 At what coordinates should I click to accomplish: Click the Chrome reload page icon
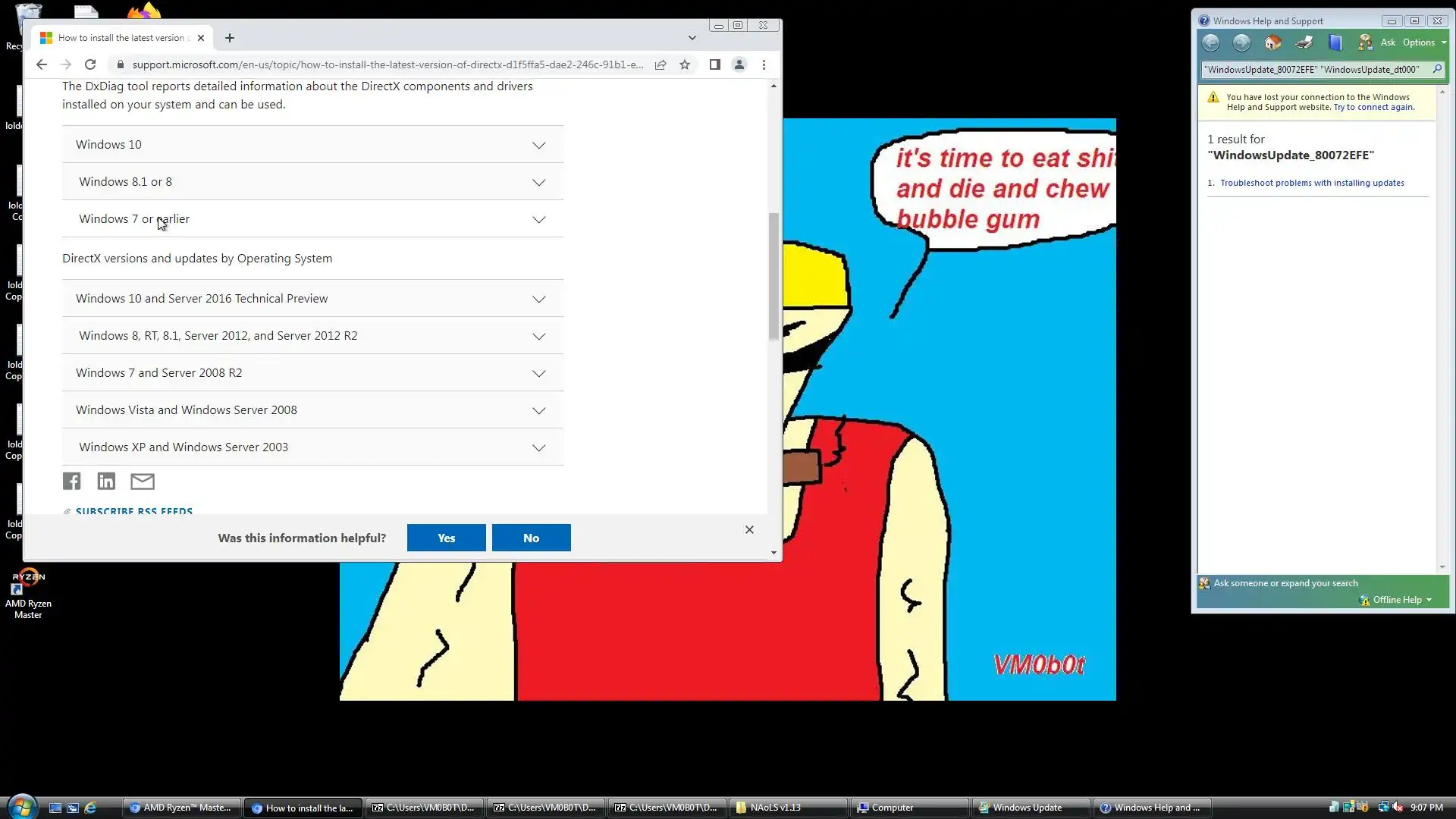90,64
